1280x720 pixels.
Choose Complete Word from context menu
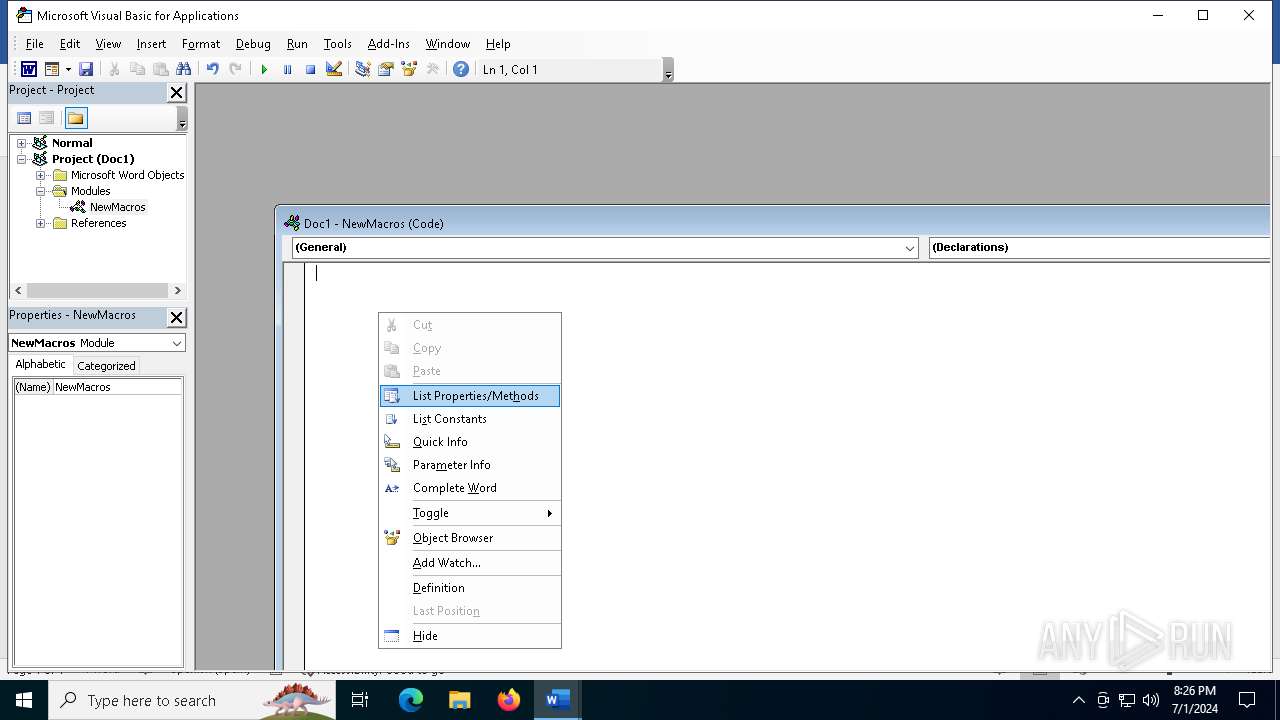[470, 488]
